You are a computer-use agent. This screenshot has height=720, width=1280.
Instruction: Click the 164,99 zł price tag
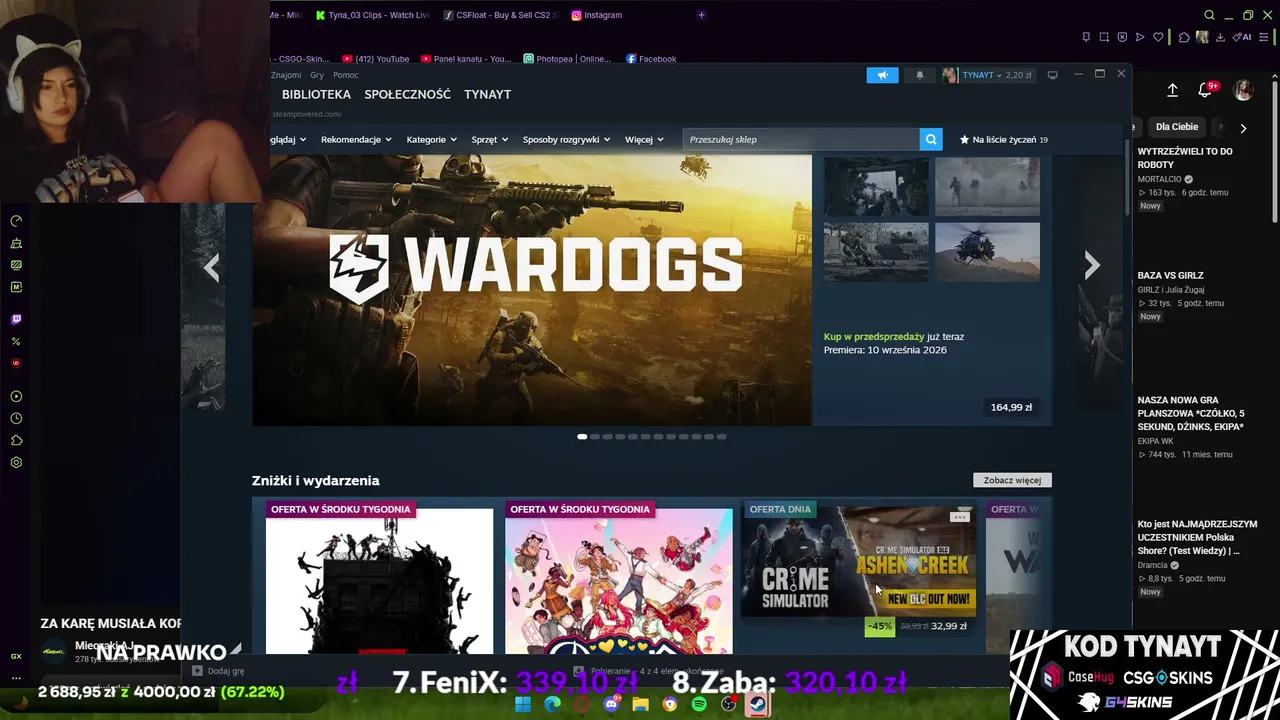[x=1011, y=407]
